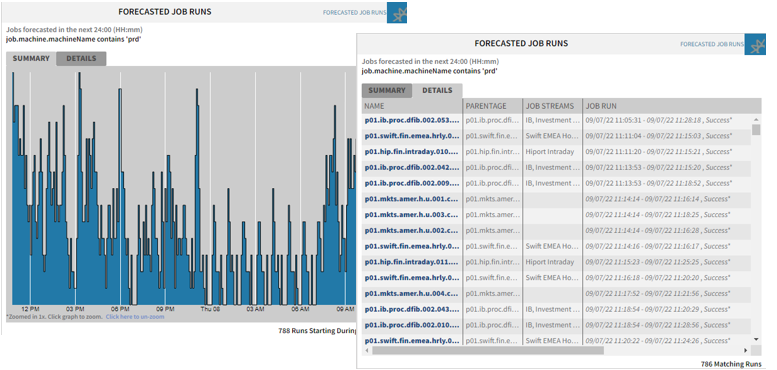Click the '788 Runs Starting During' text under the graph
This screenshot has height=370, width=777.
(317, 330)
